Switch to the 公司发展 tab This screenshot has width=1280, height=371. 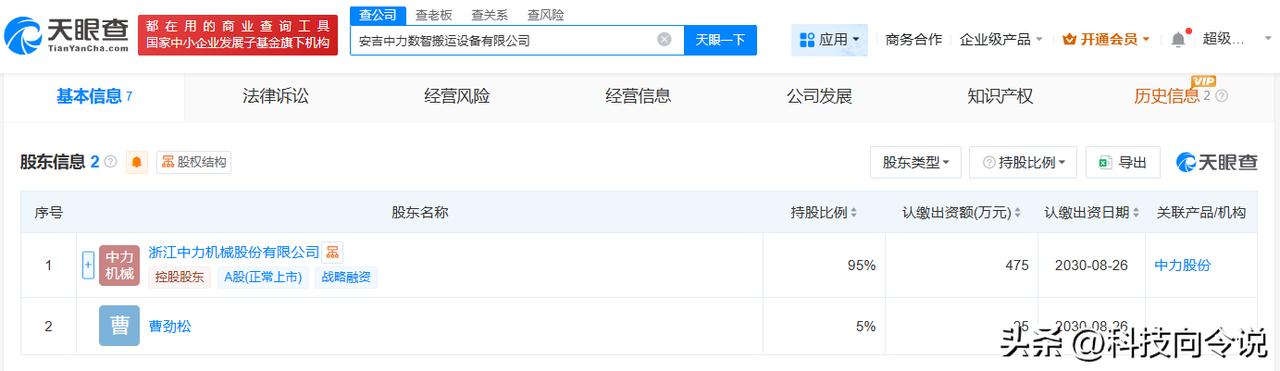[819, 97]
